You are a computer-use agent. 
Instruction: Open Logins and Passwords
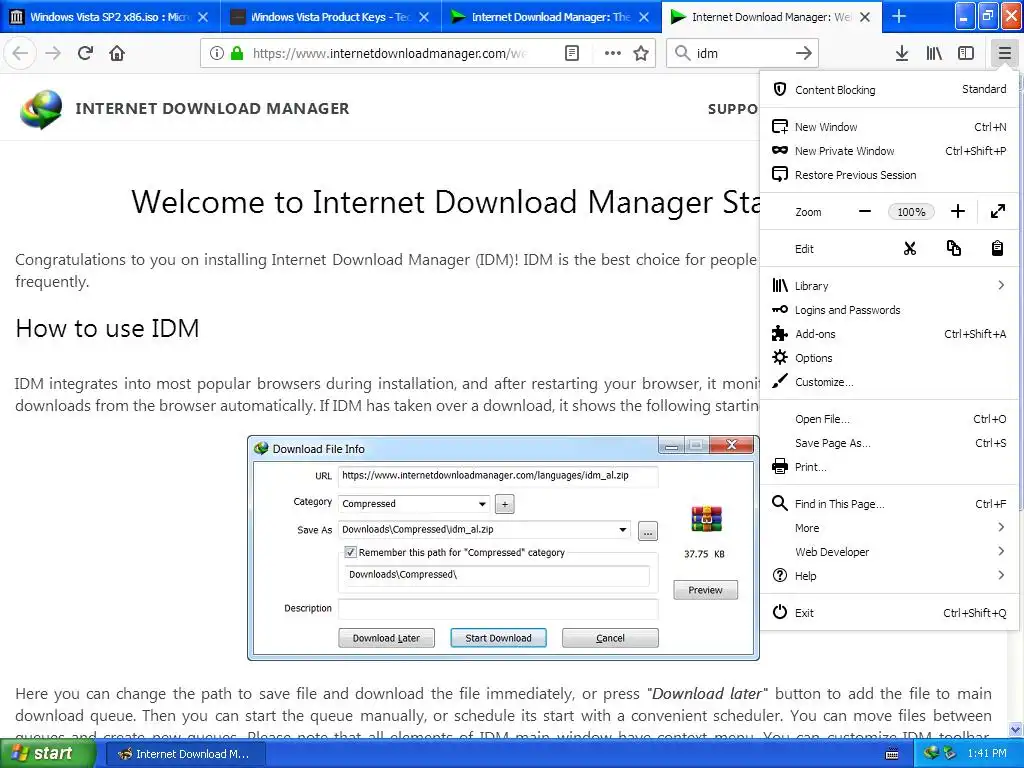pyautogui.click(x=889, y=310)
